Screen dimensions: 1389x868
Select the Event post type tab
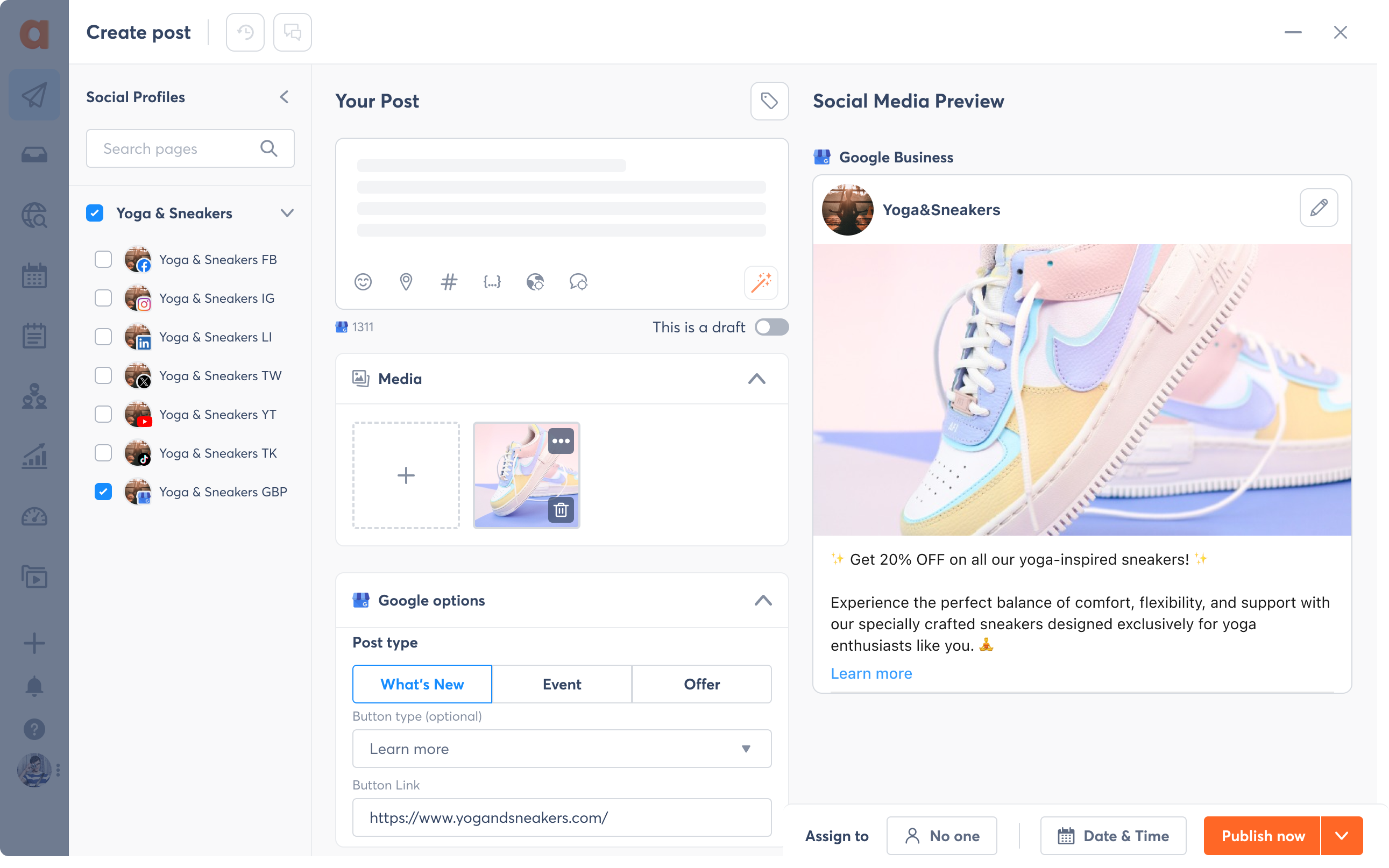(562, 684)
